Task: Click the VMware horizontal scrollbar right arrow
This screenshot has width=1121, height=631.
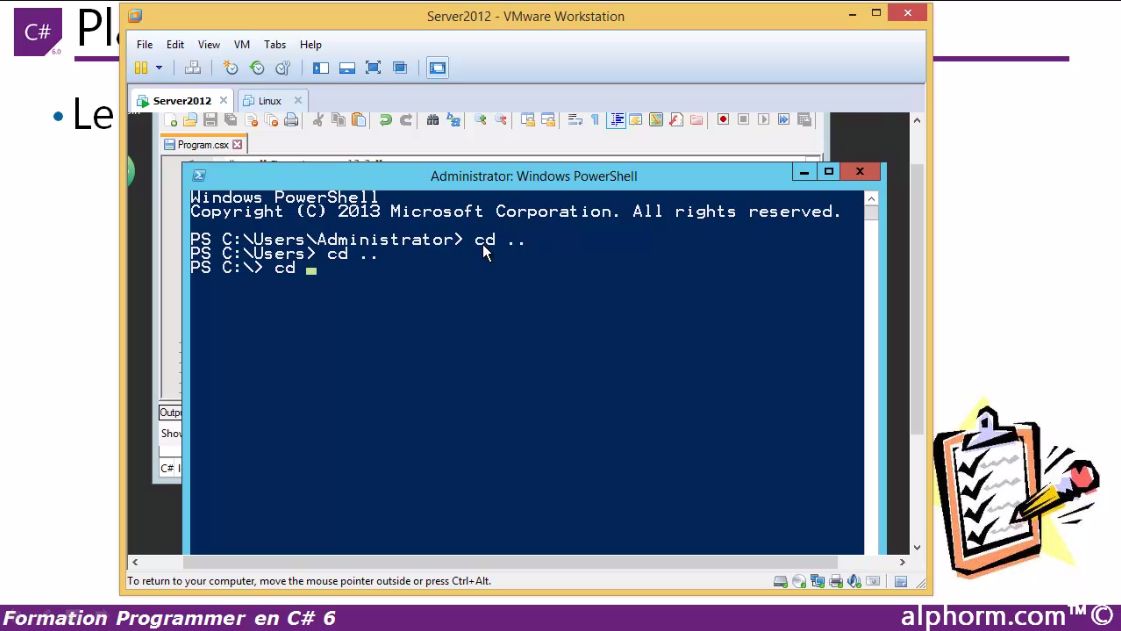Action: click(x=902, y=562)
